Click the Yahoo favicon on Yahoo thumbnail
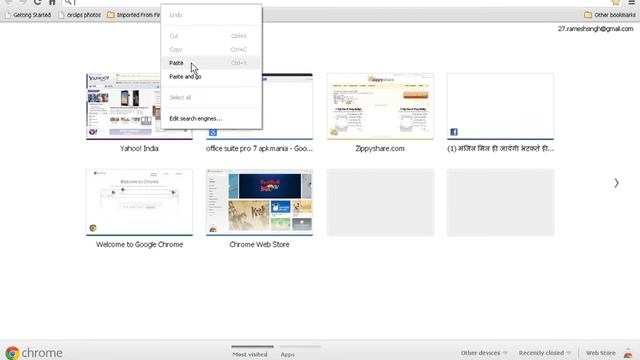The height and width of the screenshot is (360, 640). point(93,132)
